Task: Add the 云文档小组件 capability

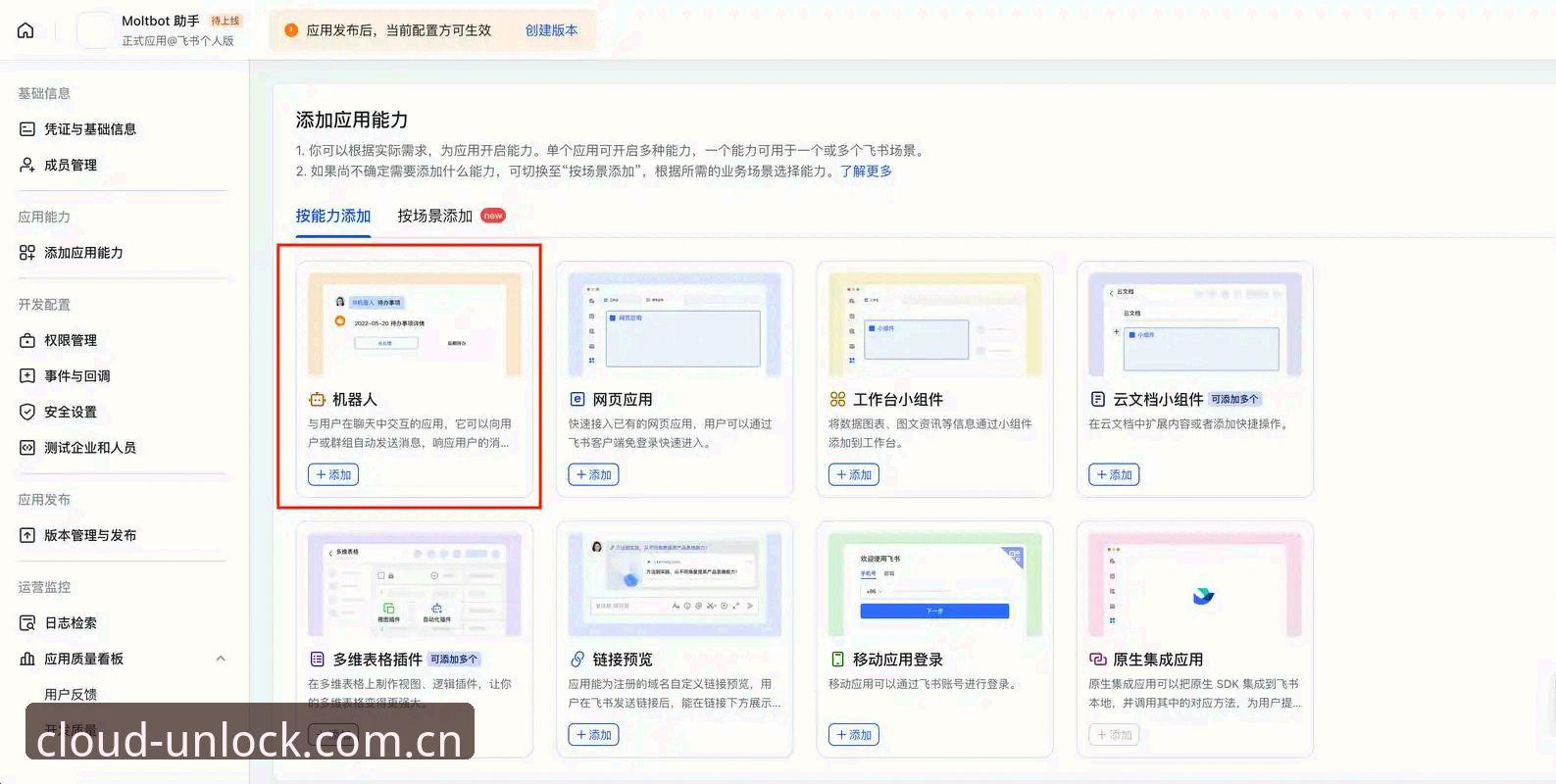Action: click(1114, 474)
